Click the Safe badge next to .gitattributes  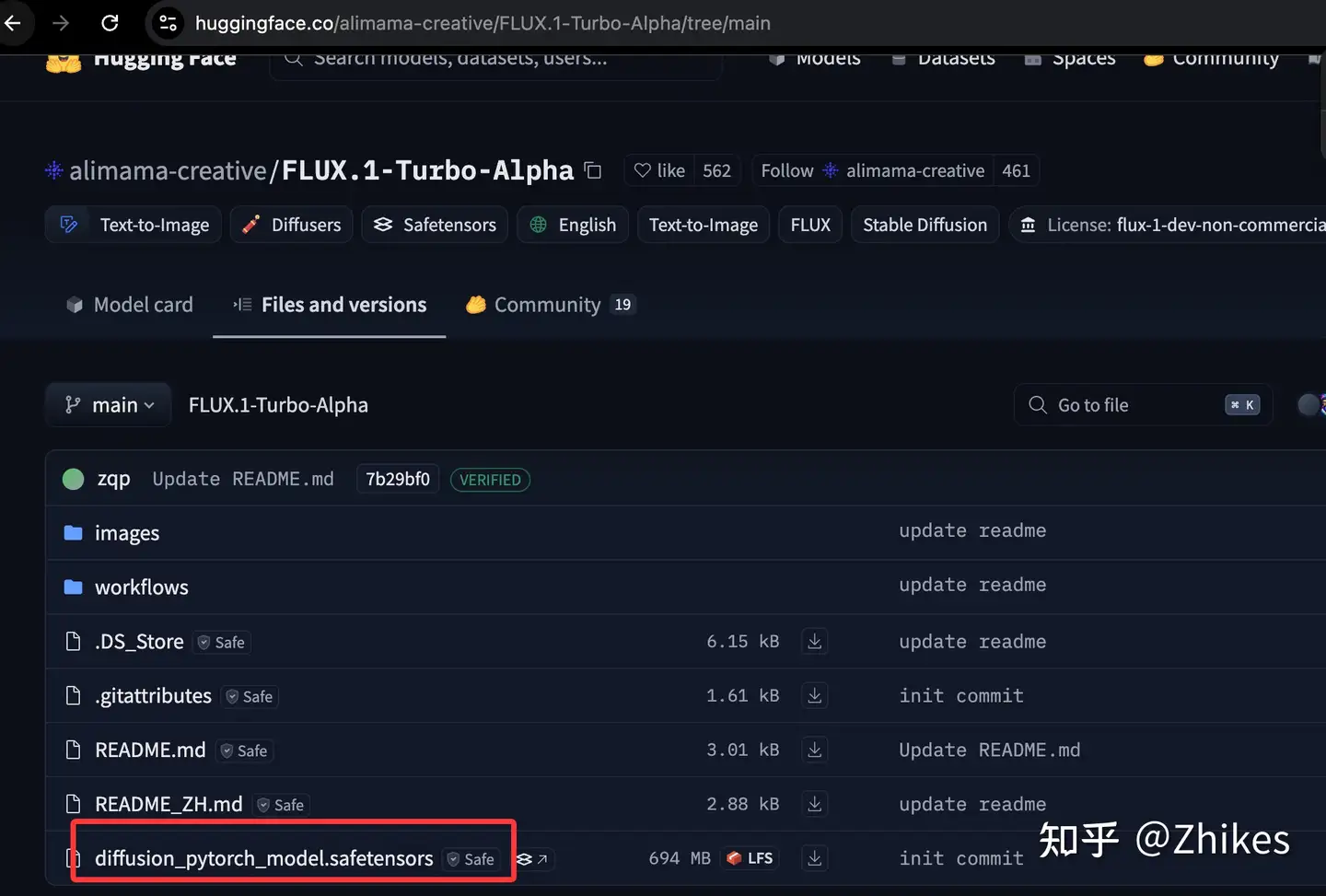point(250,697)
